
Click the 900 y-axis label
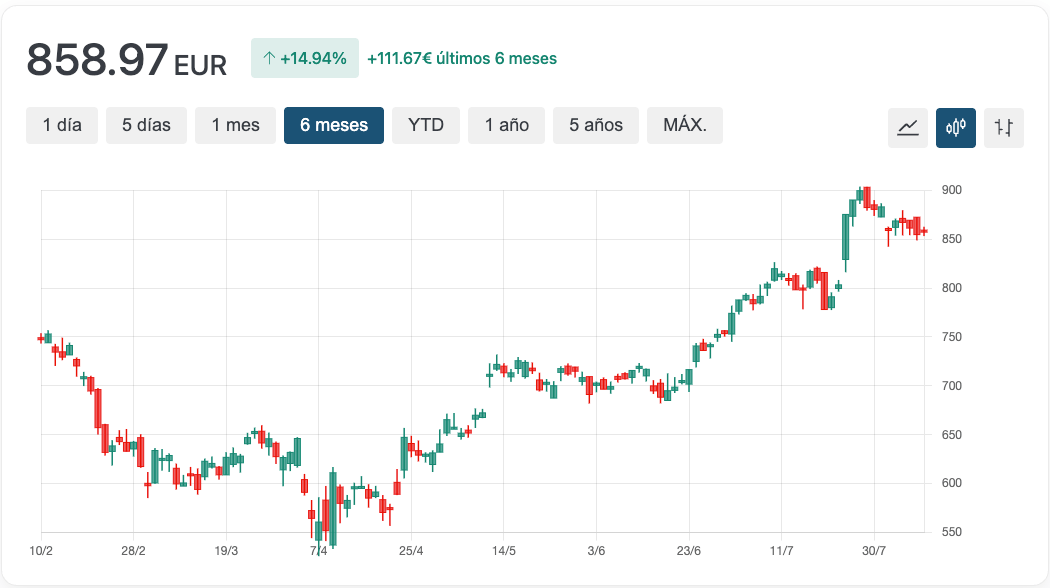point(952,190)
